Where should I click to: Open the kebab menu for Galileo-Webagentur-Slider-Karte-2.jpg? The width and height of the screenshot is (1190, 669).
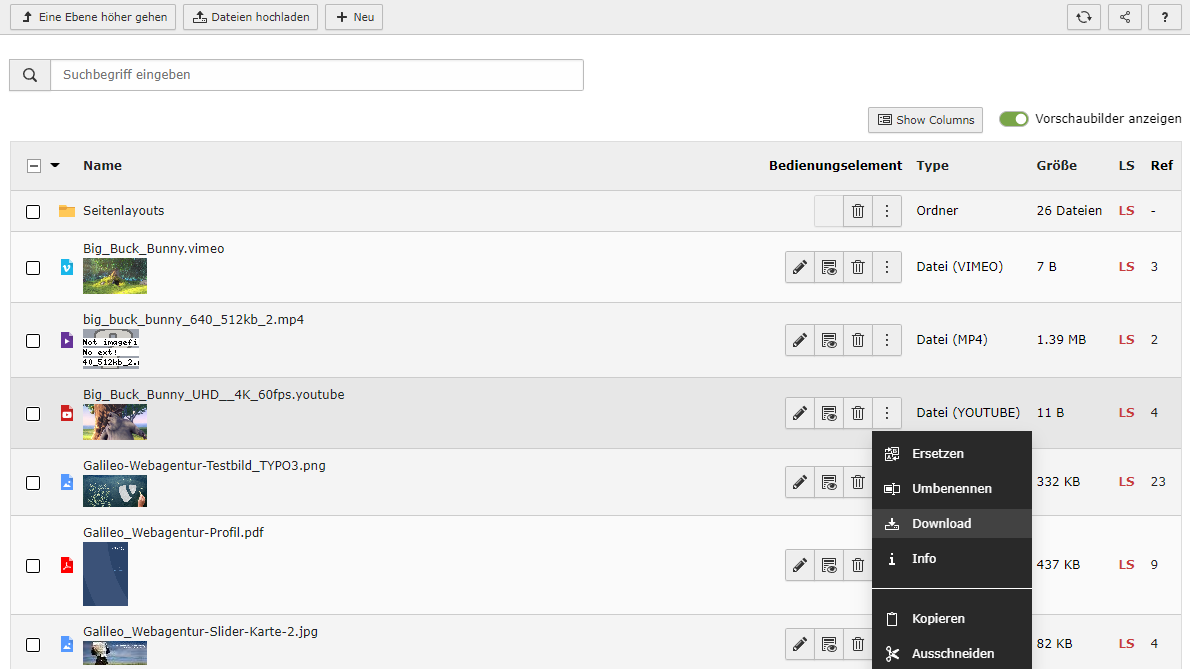[887, 644]
